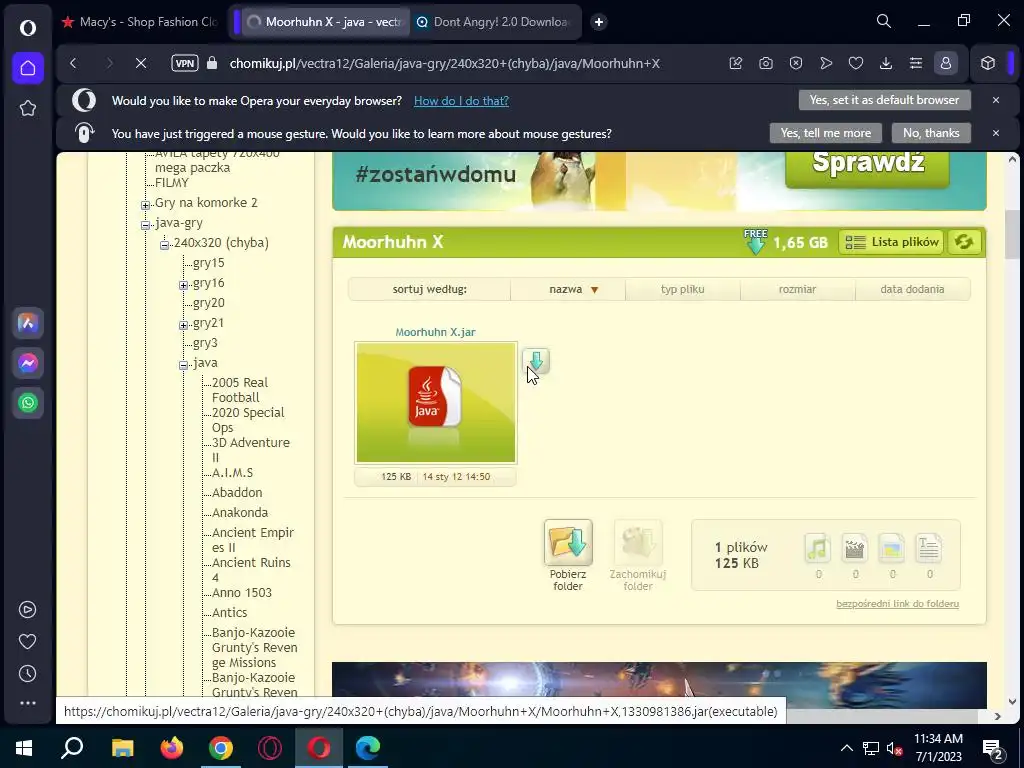Open Chrome from the taskbar
Screen dimensions: 1024x768
(221, 748)
